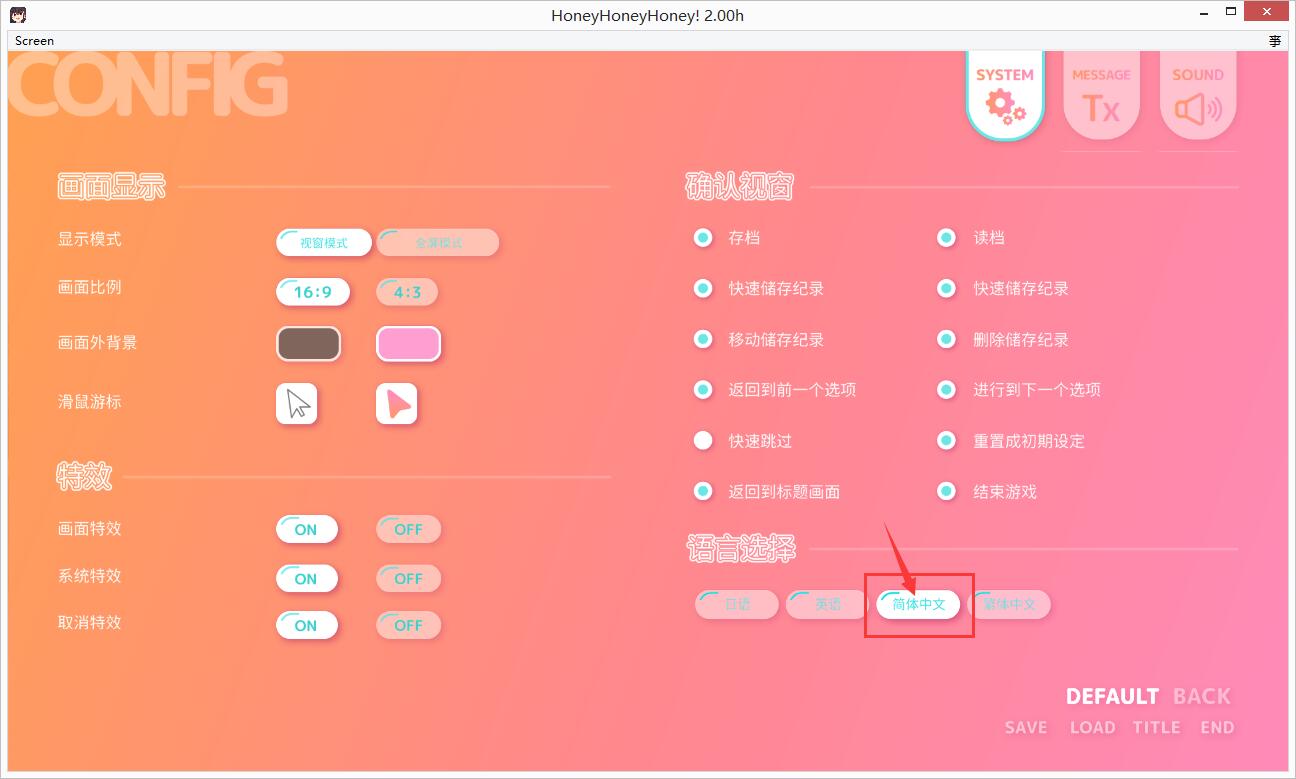Turn 画面特效 OFF
The height and width of the screenshot is (779, 1296).
408,530
